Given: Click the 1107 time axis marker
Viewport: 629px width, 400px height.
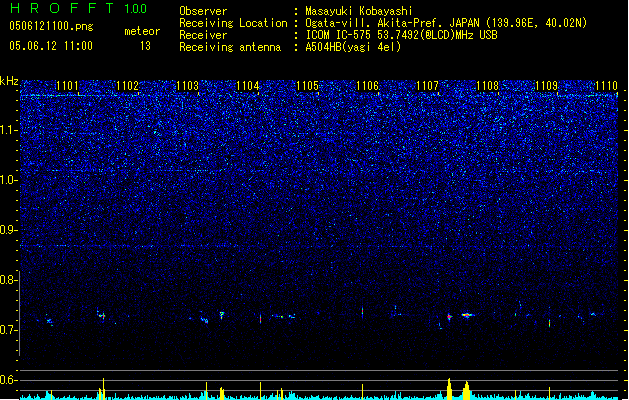Looking at the screenshot, I should (x=428, y=86).
